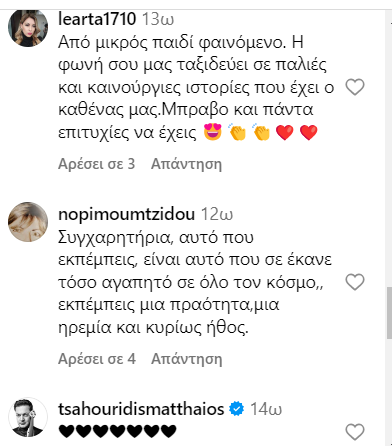Click the black hearts in tsahouridismatthaios's comment
This screenshot has height=446, width=392.
pyautogui.click(x=118, y=431)
